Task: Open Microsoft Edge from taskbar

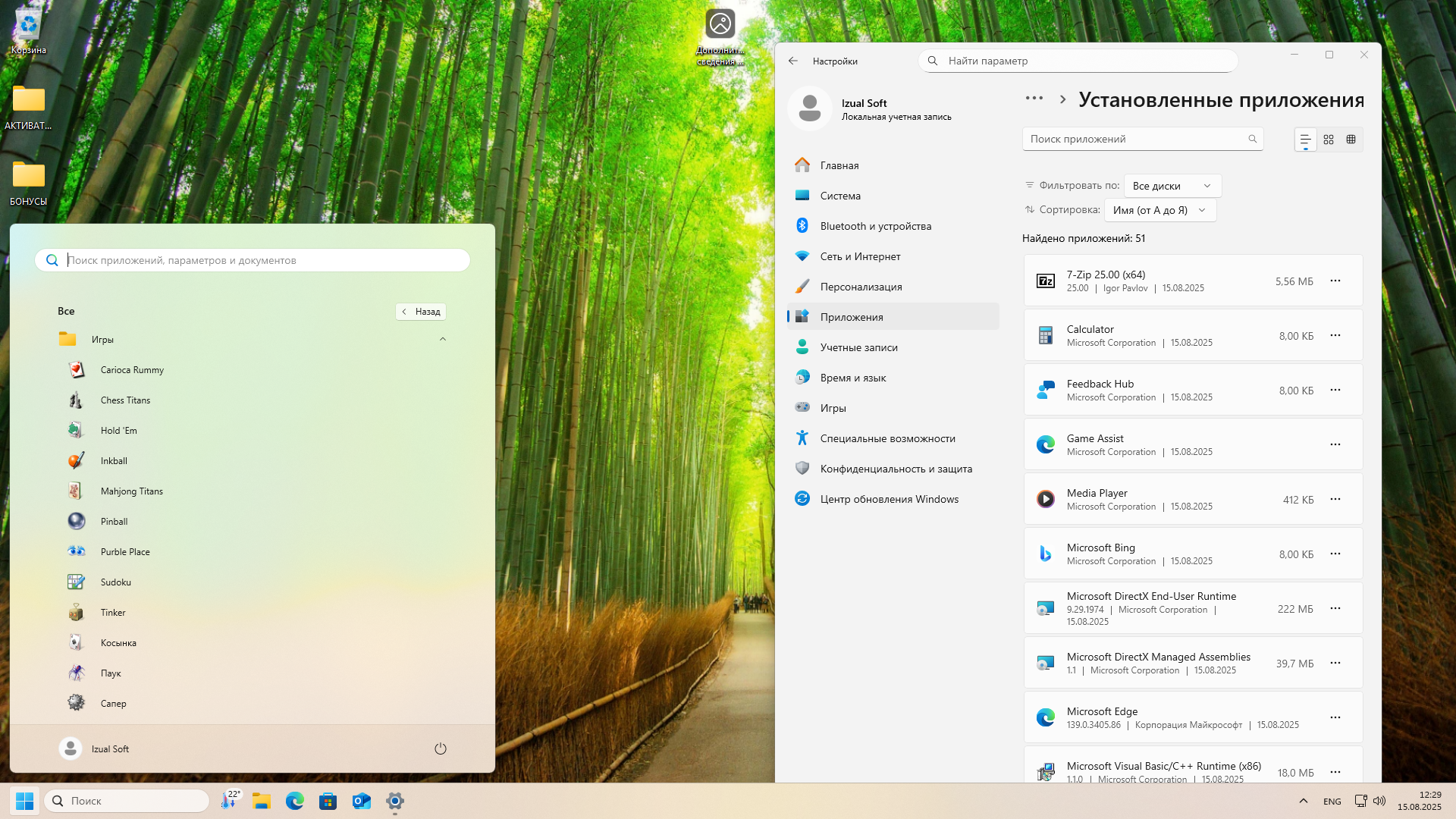Action: pyautogui.click(x=295, y=801)
